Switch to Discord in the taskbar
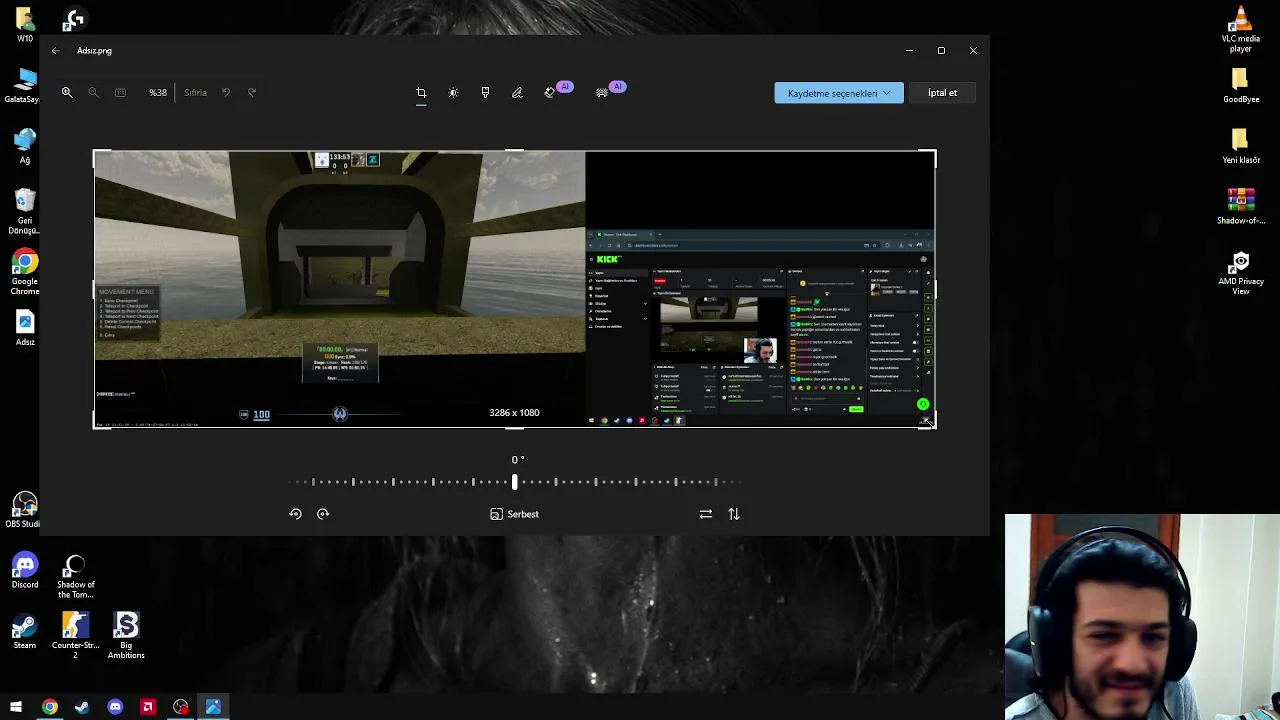Image resolution: width=1280 pixels, height=720 pixels. 115,707
